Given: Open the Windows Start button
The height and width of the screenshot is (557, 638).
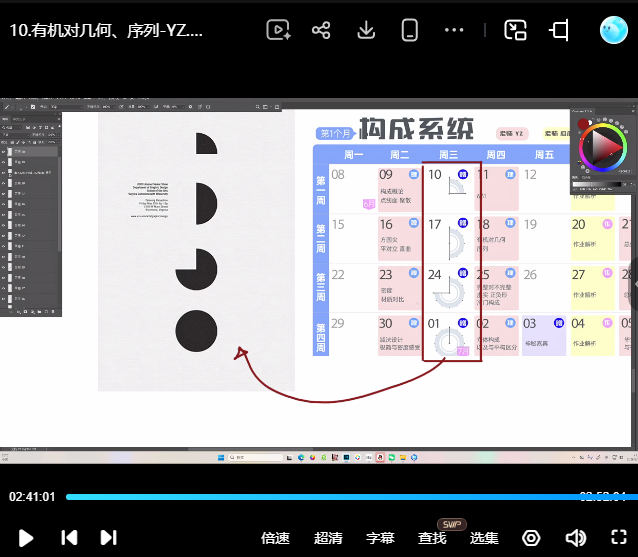Looking at the screenshot, I should [221, 457].
